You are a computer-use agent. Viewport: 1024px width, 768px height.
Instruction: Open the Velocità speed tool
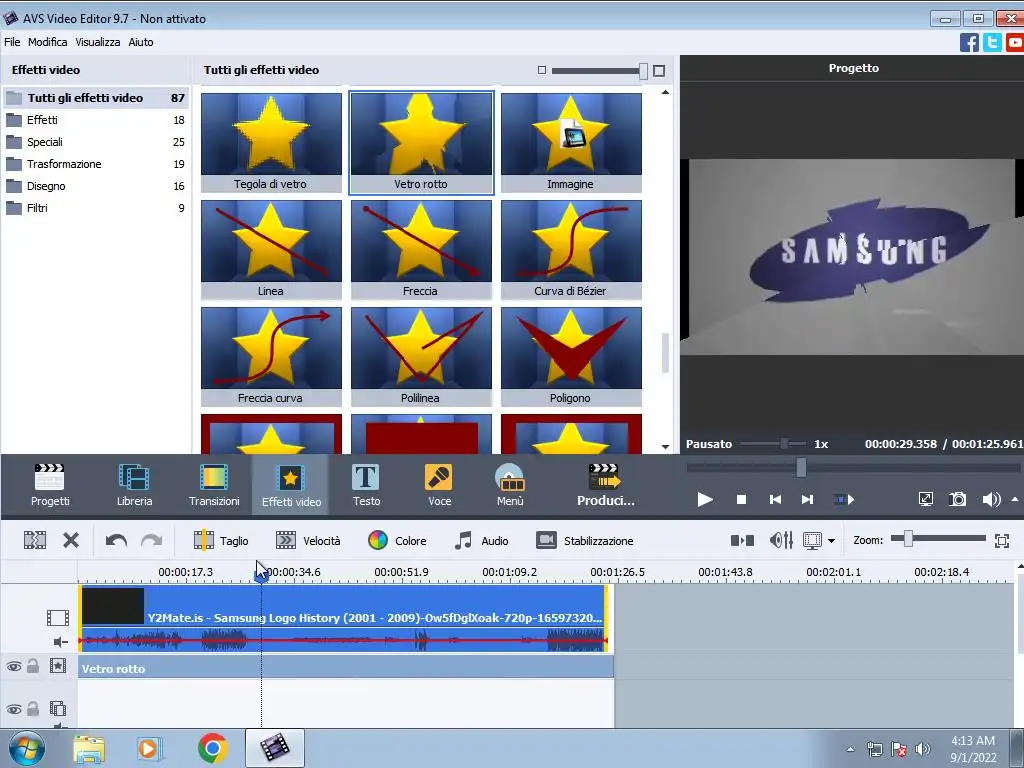(x=308, y=541)
